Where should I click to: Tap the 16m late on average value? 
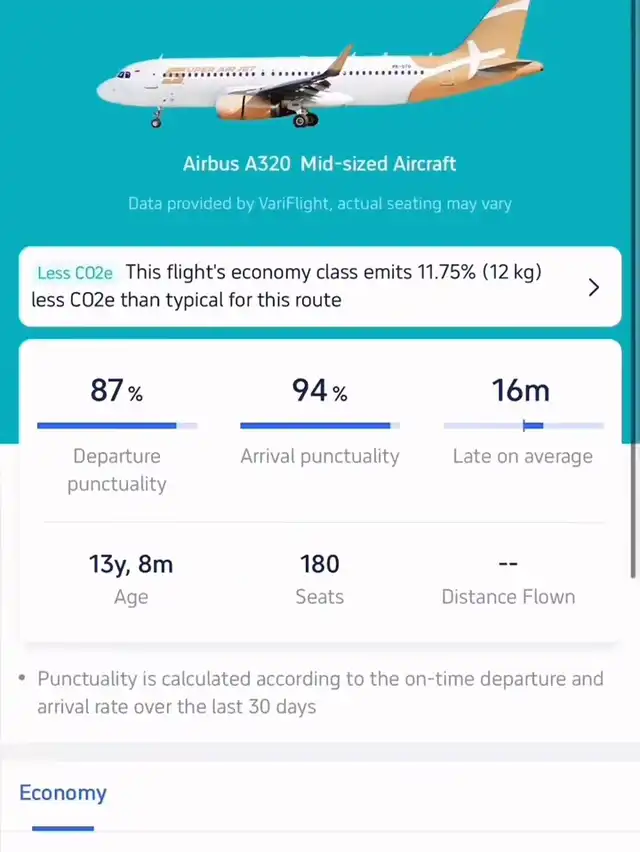[521, 390]
